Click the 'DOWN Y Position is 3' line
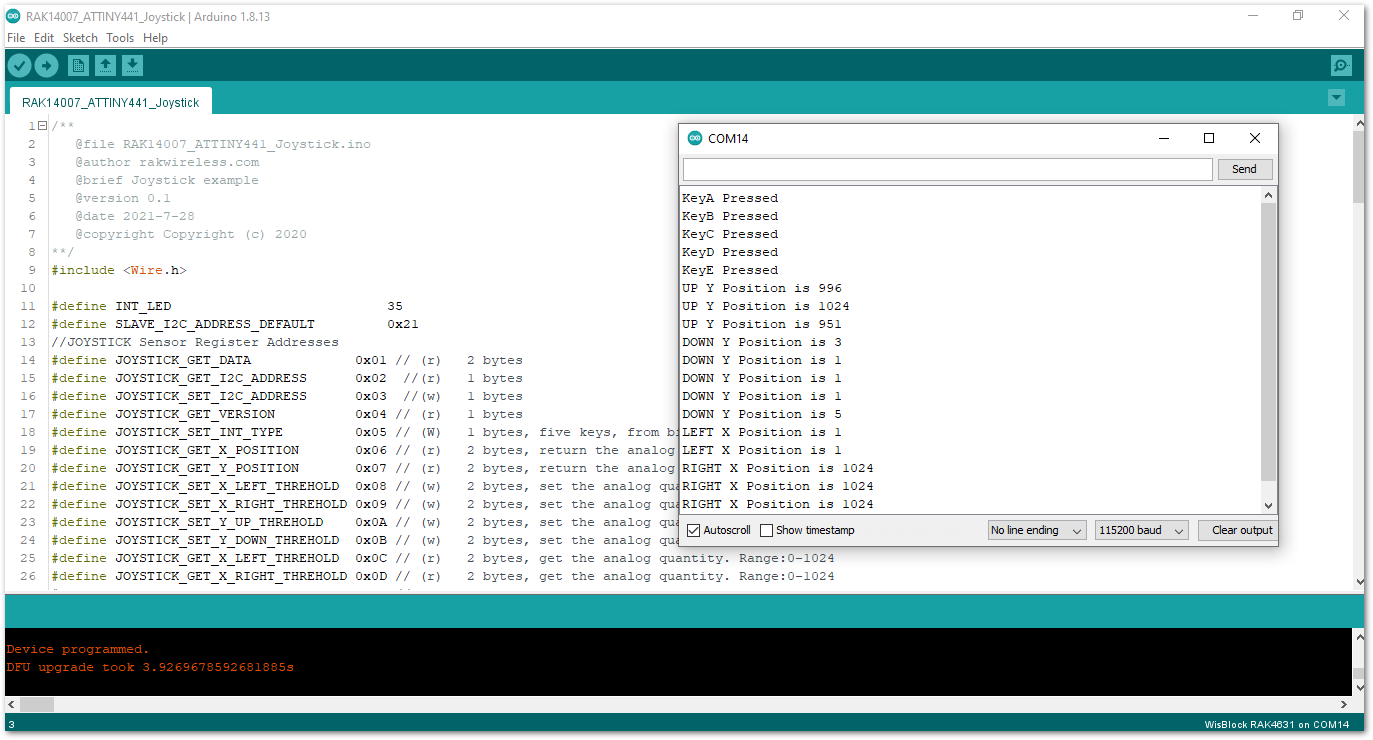This screenshot has height=740, width=1373. pos(762,342)
